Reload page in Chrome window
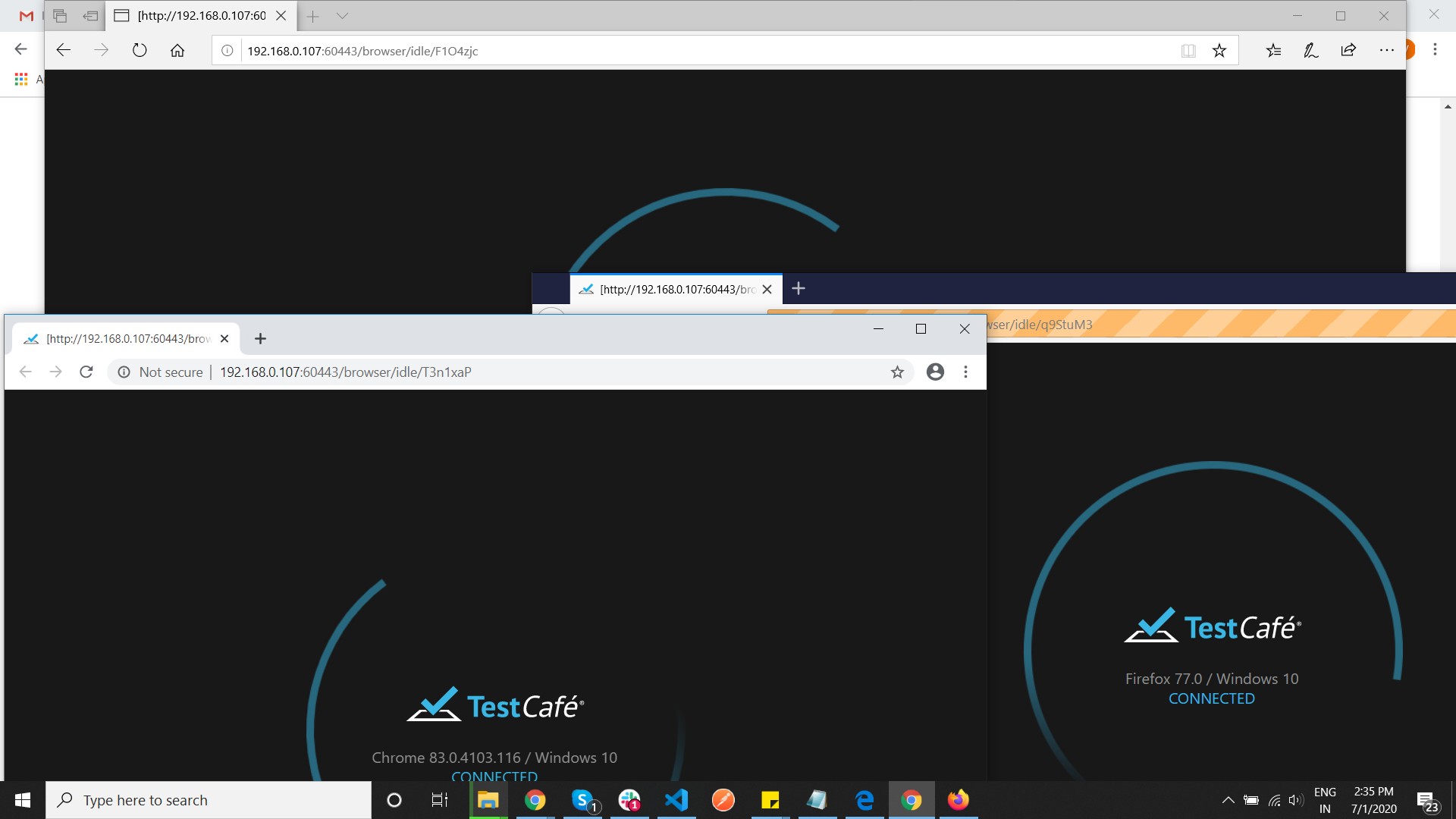The image size is (1456, 819). 86,372
